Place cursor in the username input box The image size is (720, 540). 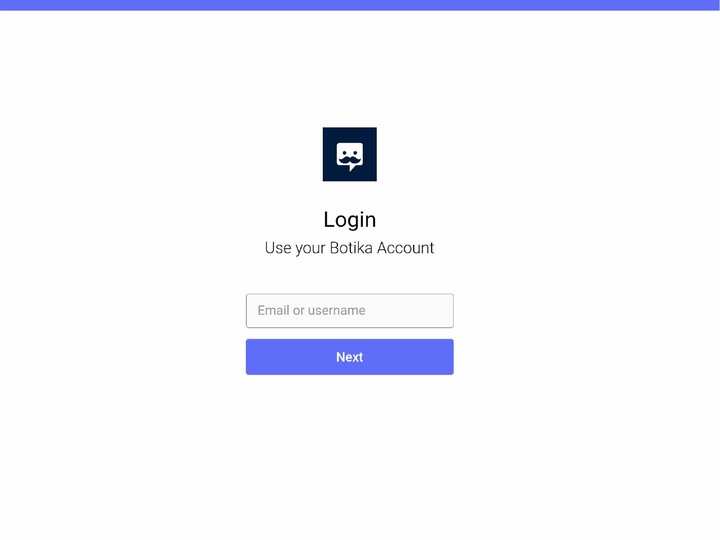[349, 311]
